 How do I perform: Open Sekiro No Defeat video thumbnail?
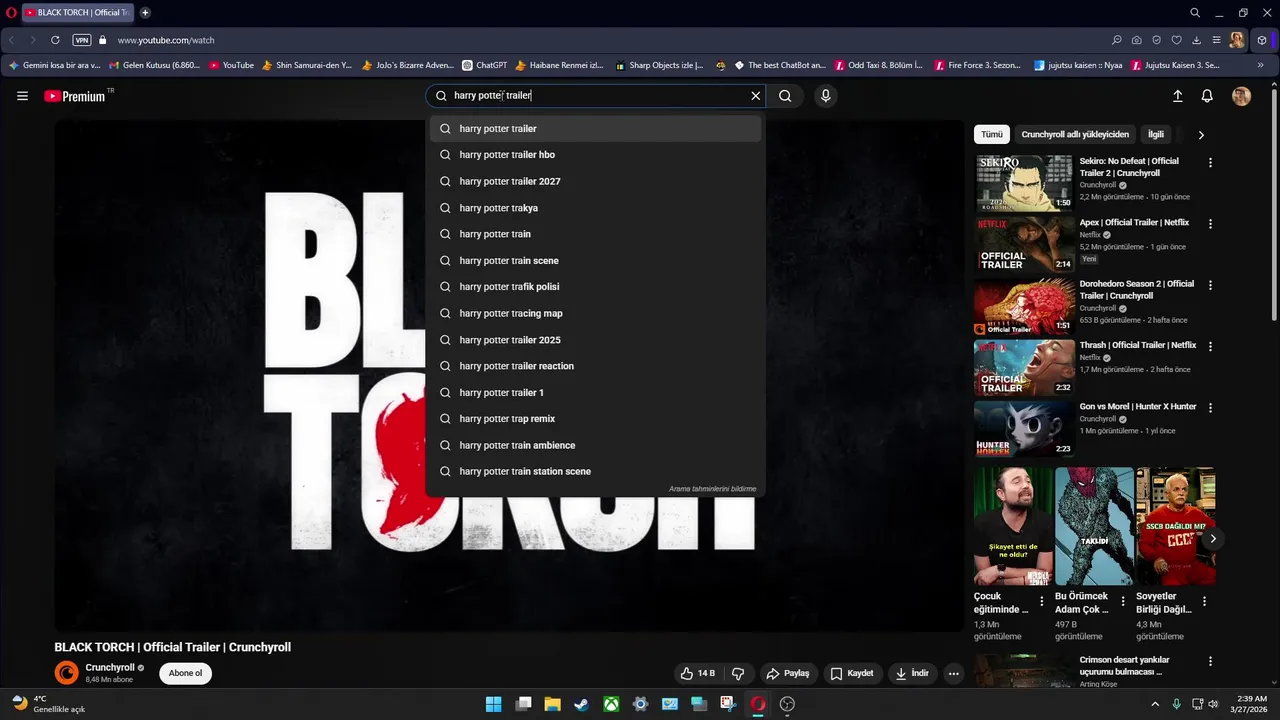pyautogui.click(x=1024, y=183)
